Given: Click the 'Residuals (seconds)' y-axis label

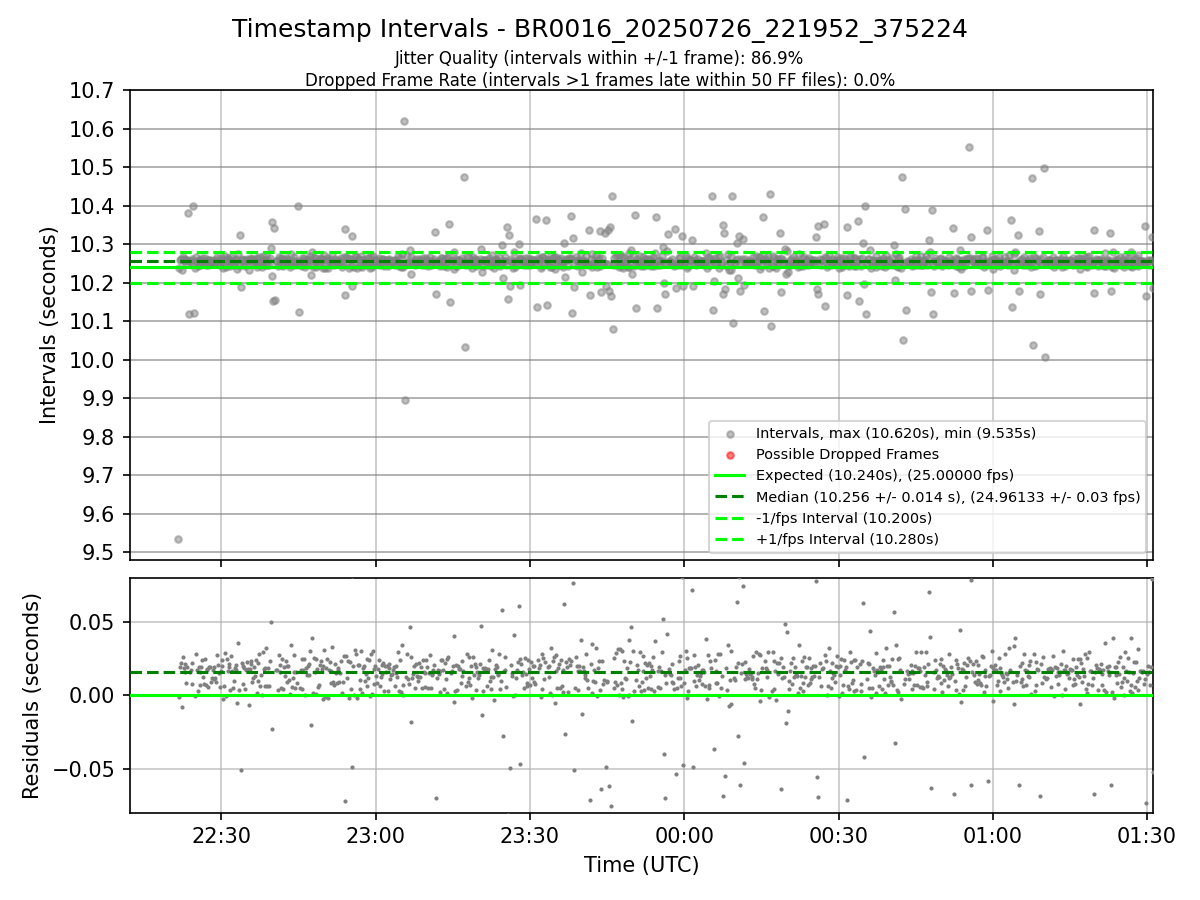Looking at the screenshot, I should click(31, 696).
